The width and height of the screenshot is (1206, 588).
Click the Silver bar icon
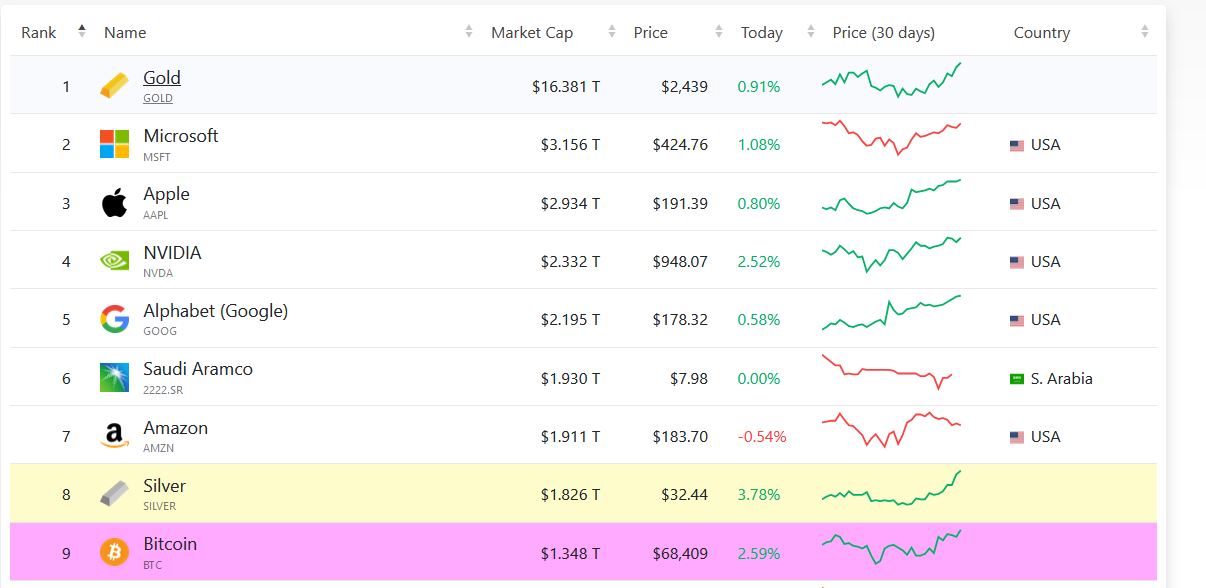click(114, 494)
